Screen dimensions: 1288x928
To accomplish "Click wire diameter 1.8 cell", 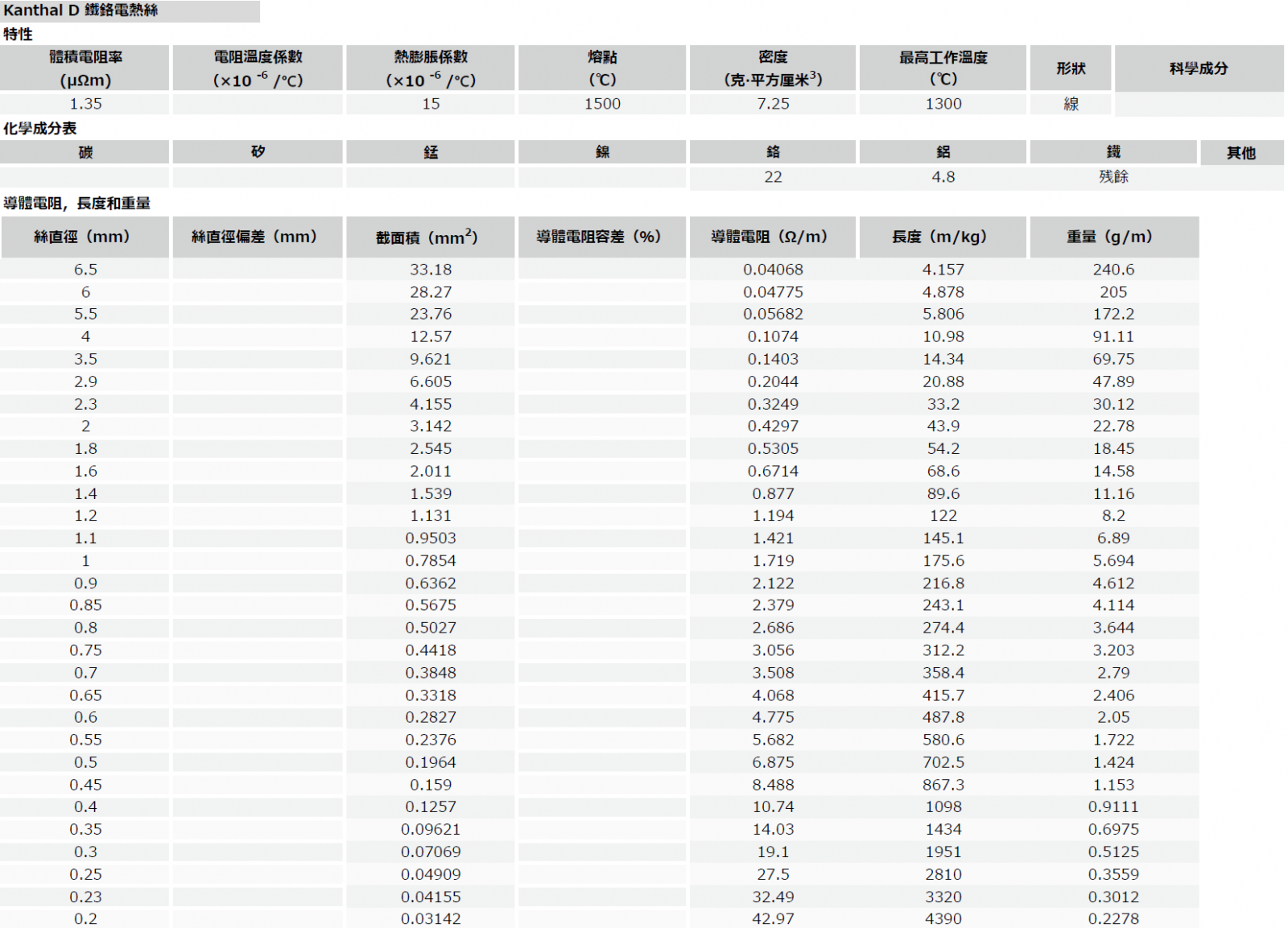I will [85, 448].
